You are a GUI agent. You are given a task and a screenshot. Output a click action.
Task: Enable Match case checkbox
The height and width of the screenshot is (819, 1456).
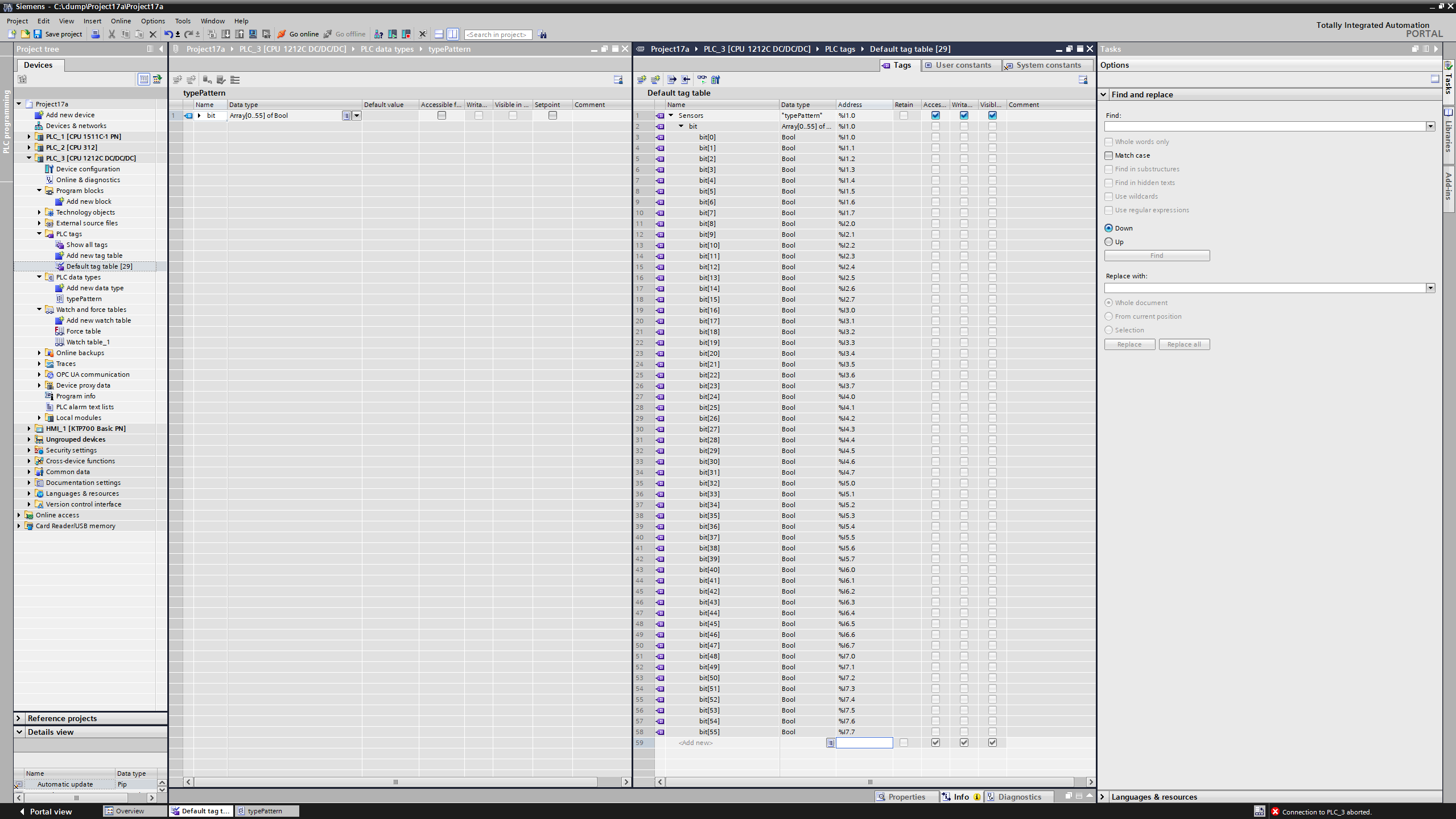[1109, 155]
